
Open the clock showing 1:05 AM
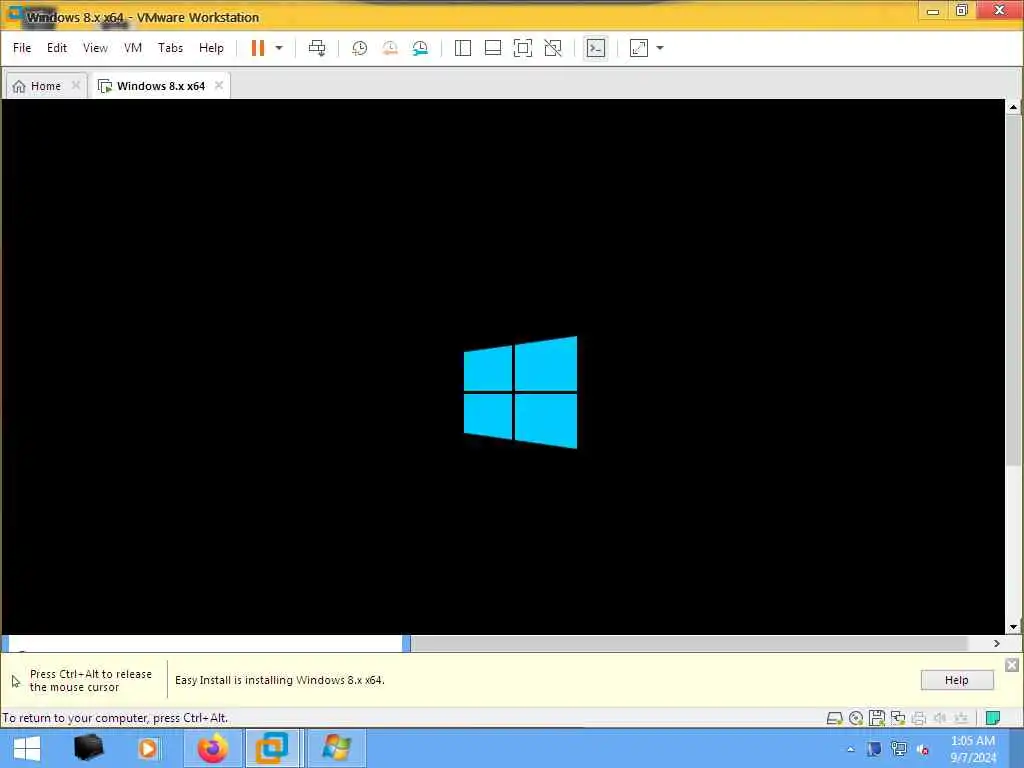pos(973,749)
